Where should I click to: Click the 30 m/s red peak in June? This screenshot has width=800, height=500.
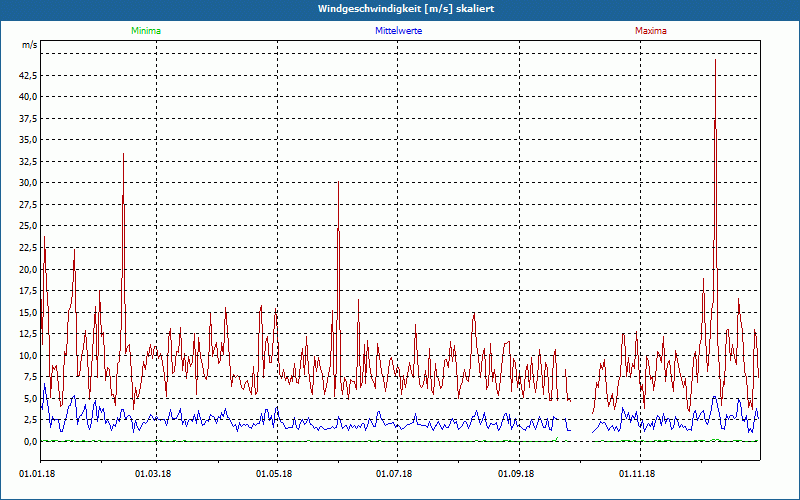[x=338, y=184]
